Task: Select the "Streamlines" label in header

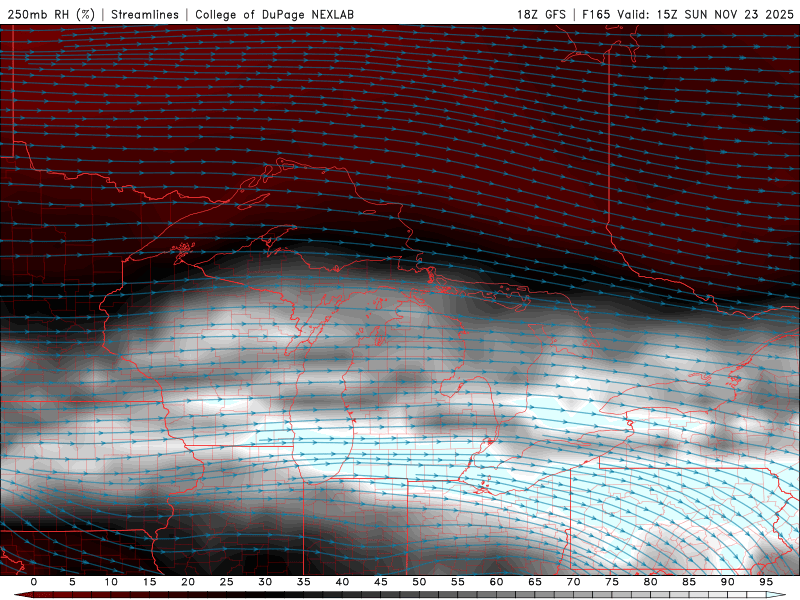Action: click(145, 14)
